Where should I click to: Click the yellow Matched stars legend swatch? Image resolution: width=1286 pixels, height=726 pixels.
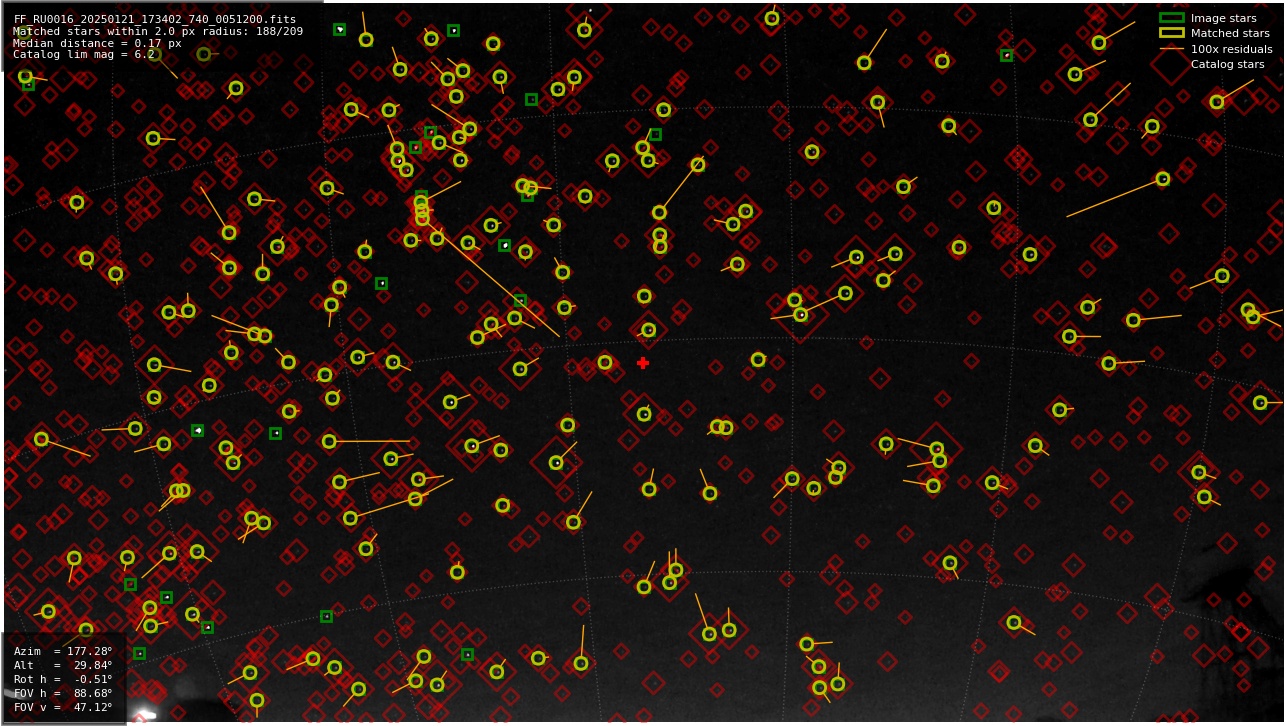coord(1172,33)
